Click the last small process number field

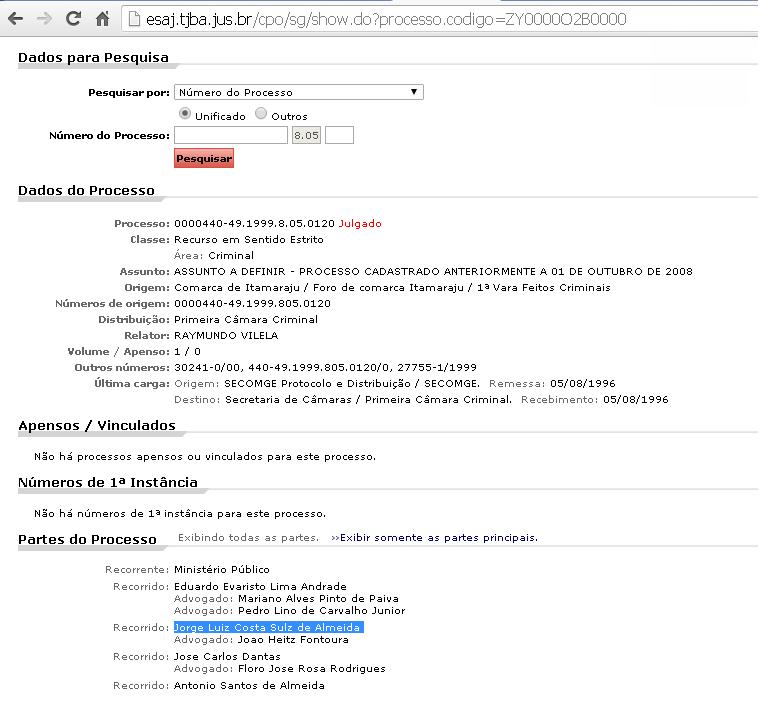point(339,135)
